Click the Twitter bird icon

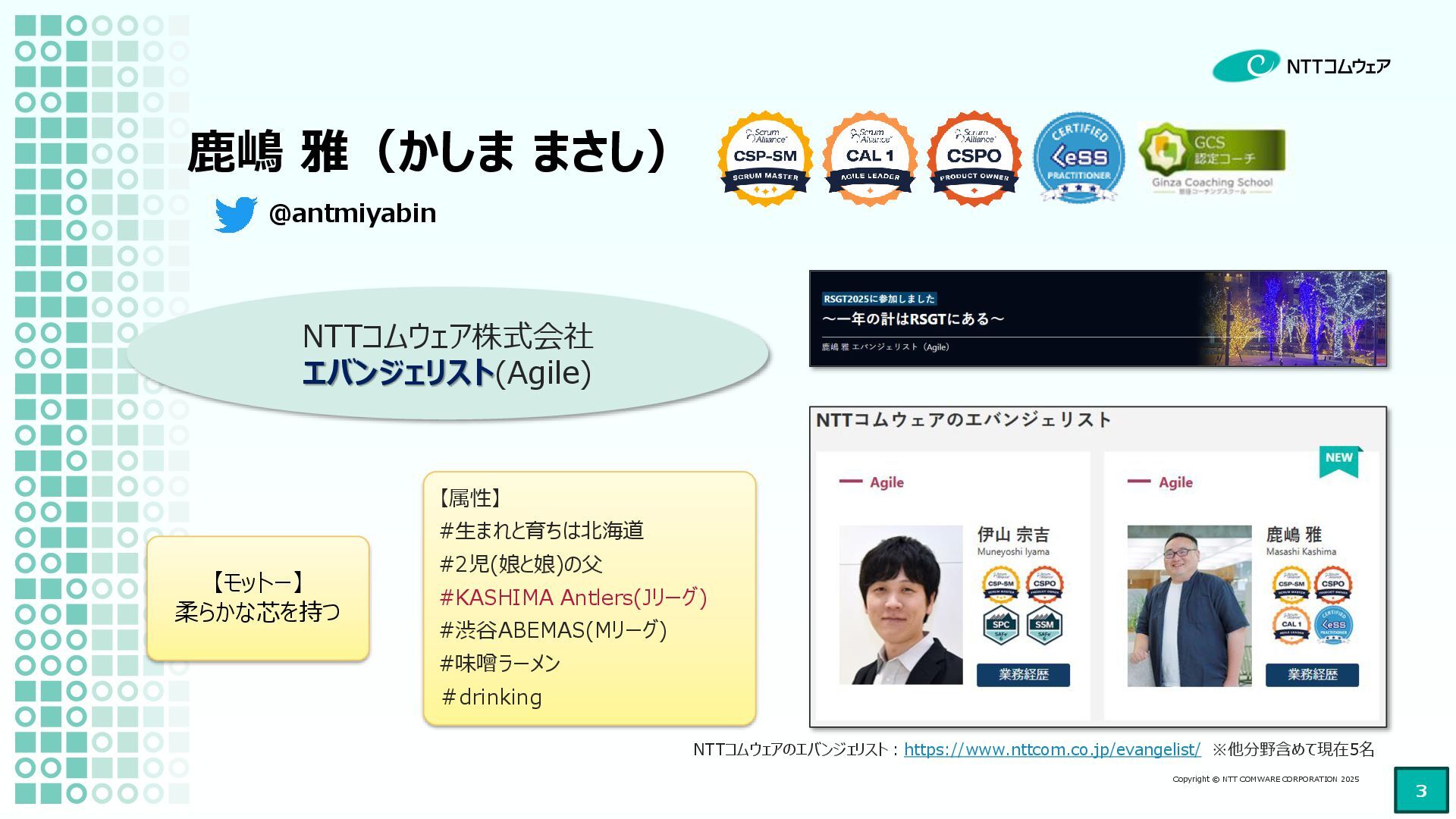click(235, 214)
